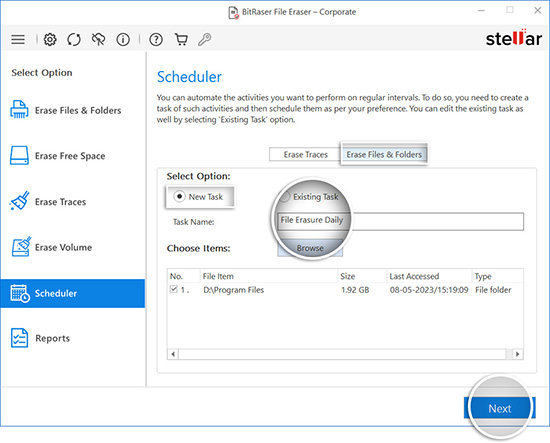This screenshot has width=550, height=443.
Task: Click the shopping cart buy icon
Action: [x=181, y=39]
